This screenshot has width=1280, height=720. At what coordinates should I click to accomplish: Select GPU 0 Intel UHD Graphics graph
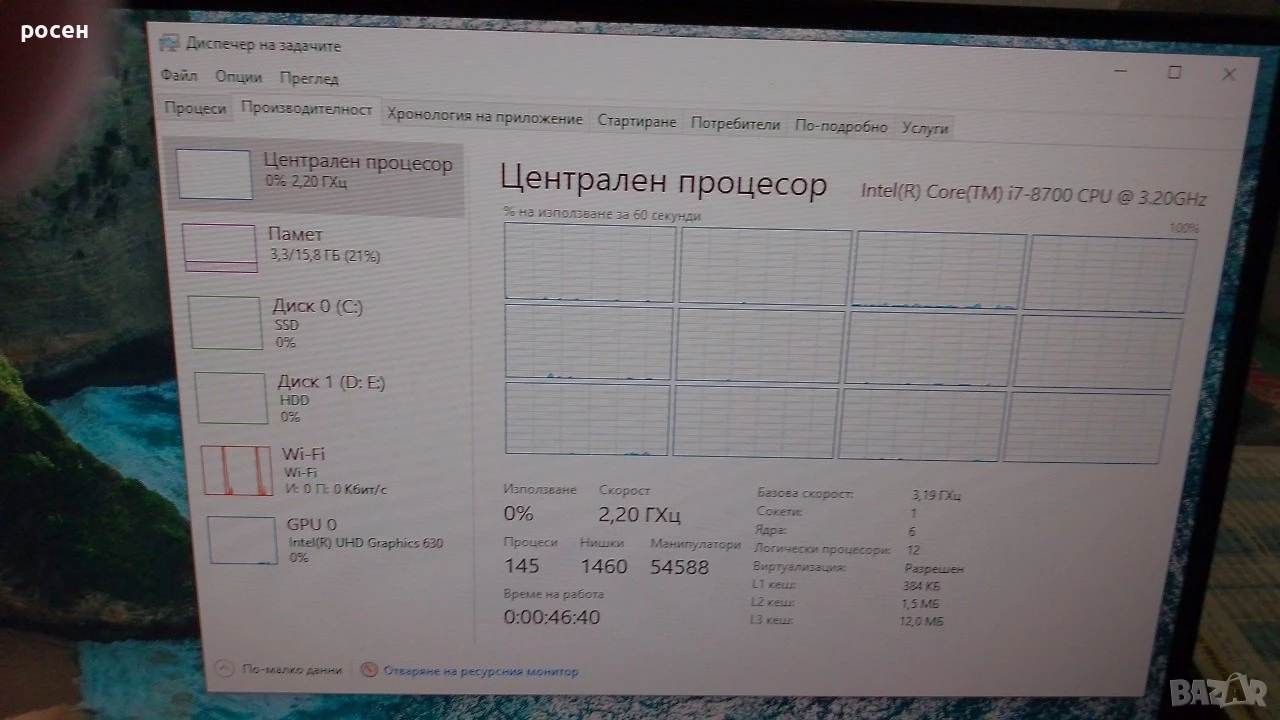(x=241, y=540)
